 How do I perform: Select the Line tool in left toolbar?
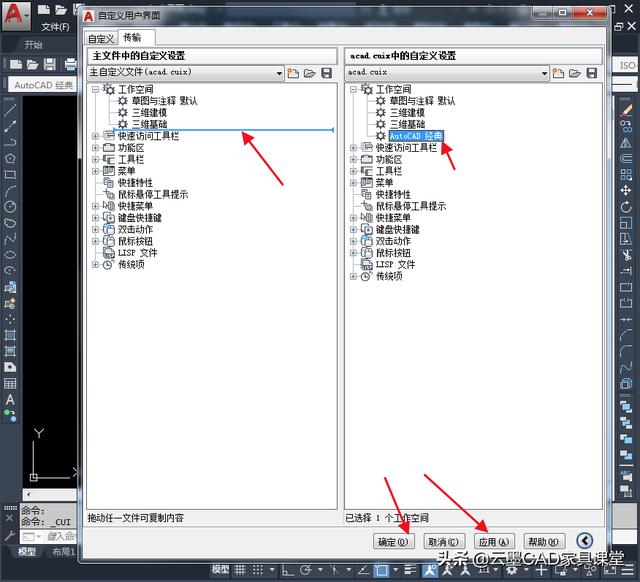tap(10, 110)
